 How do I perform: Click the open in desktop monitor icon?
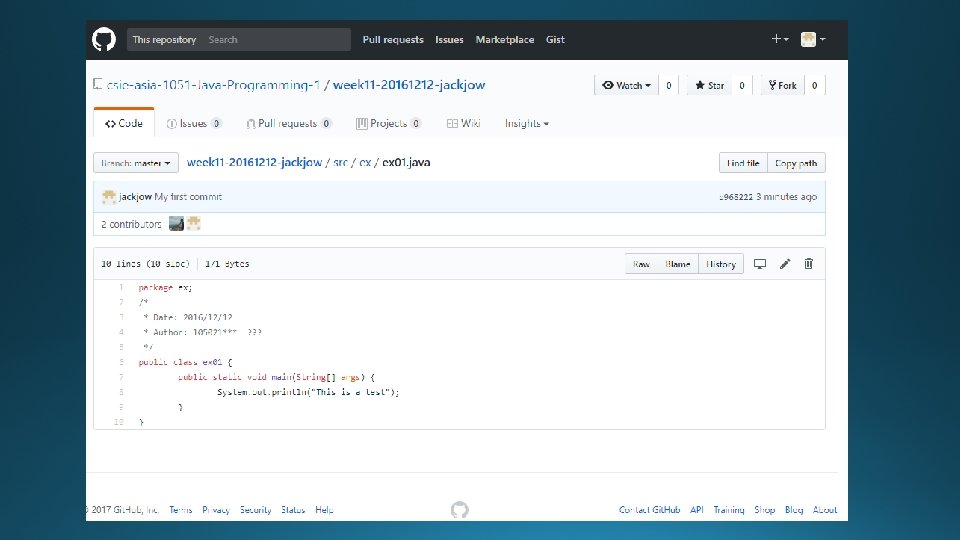760,264
